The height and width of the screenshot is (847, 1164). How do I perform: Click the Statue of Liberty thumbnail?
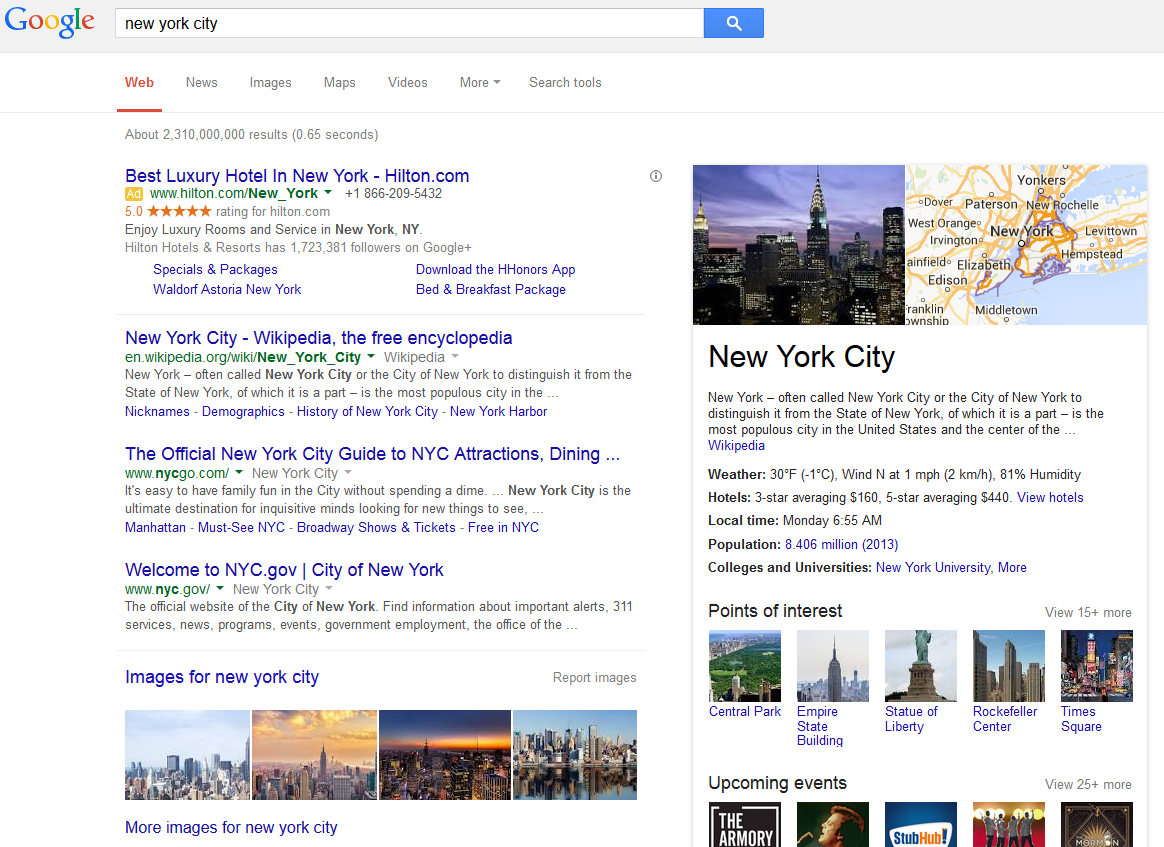pyautogui.click(x=920, y=666)
